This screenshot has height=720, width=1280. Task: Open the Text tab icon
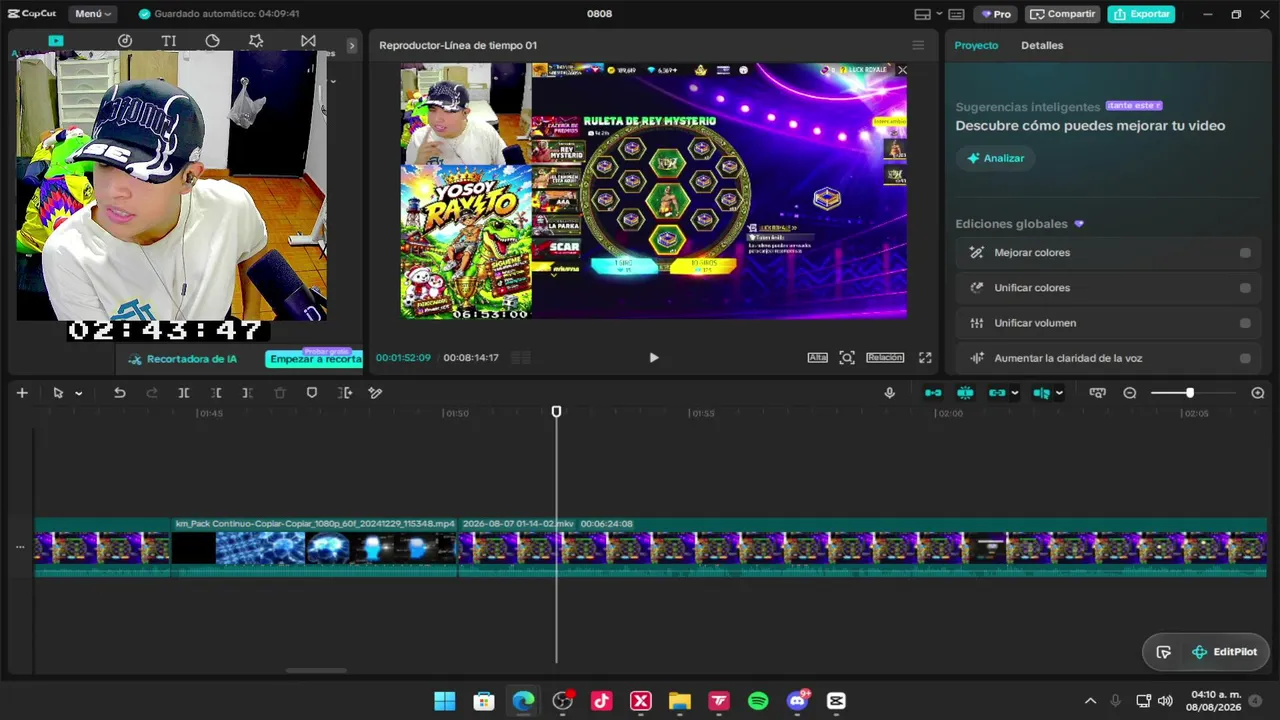[x=168, y=41]
